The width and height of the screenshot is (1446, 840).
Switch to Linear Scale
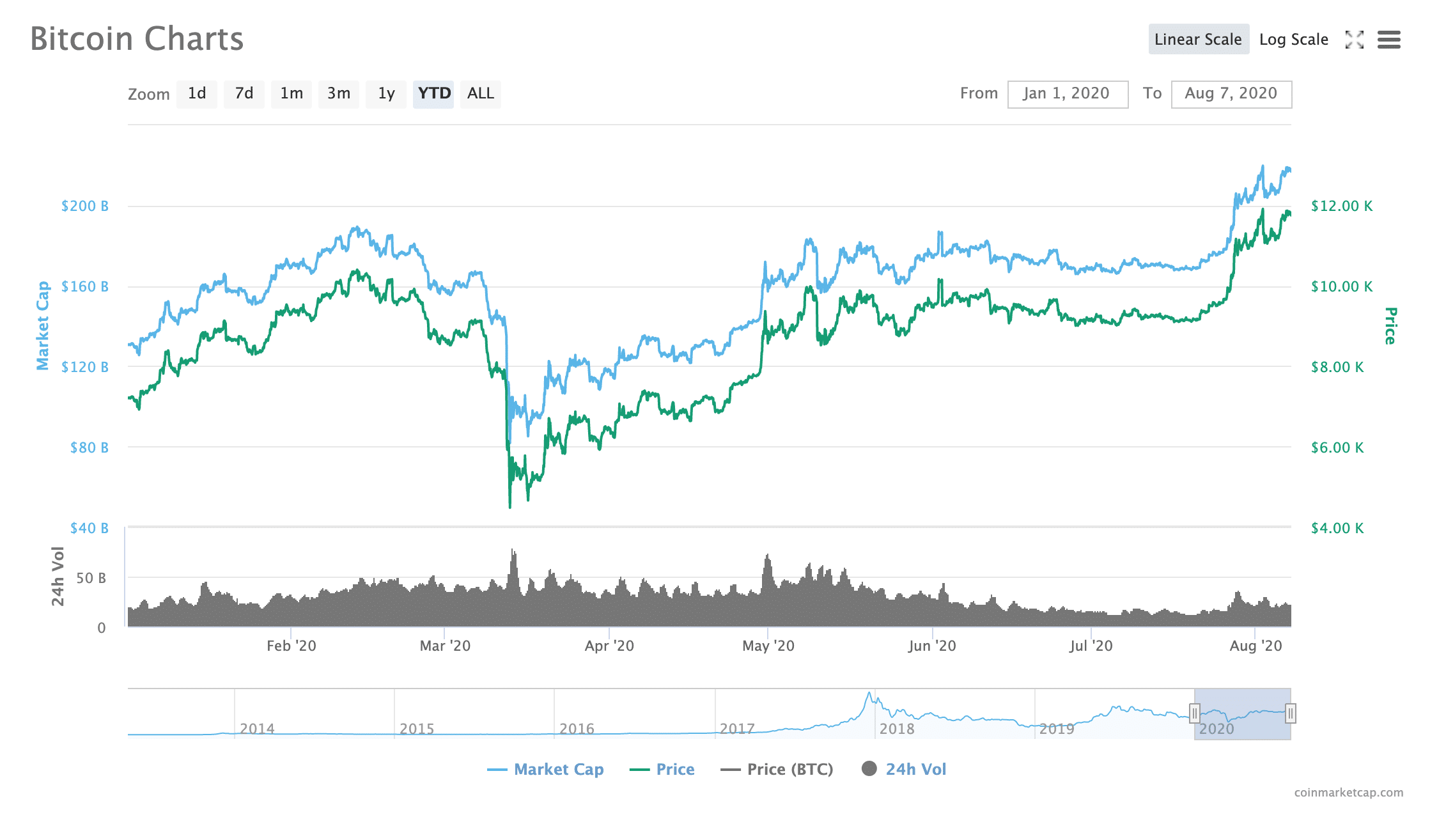[1198, 40]
